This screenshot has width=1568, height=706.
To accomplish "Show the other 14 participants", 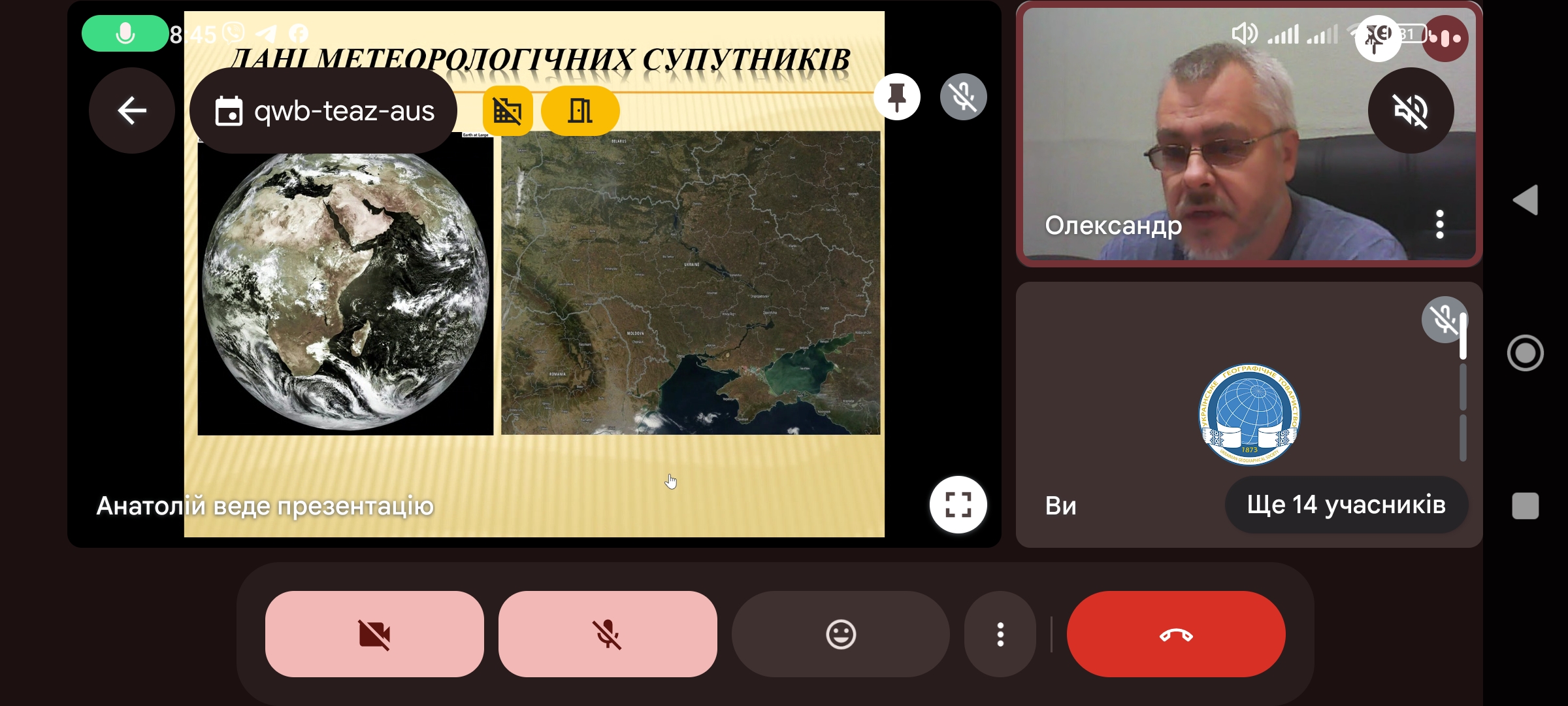I will click(x=1346, y=505).
